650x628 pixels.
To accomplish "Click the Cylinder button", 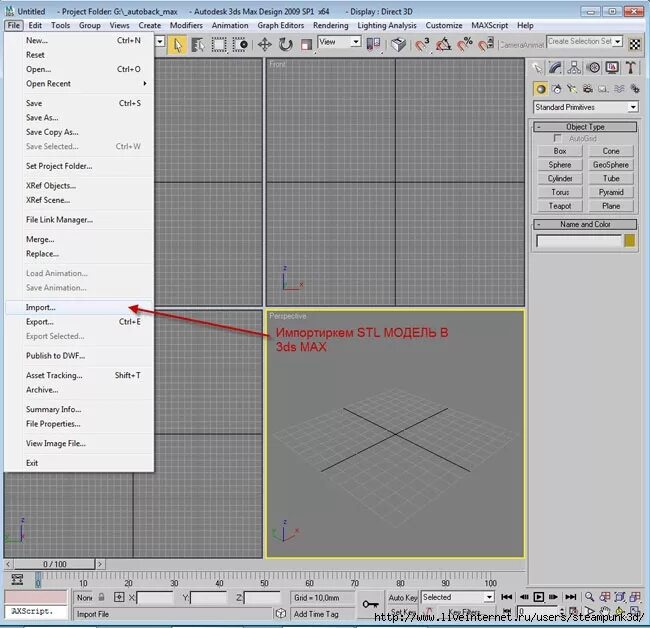I will click(x=560, y=179).
